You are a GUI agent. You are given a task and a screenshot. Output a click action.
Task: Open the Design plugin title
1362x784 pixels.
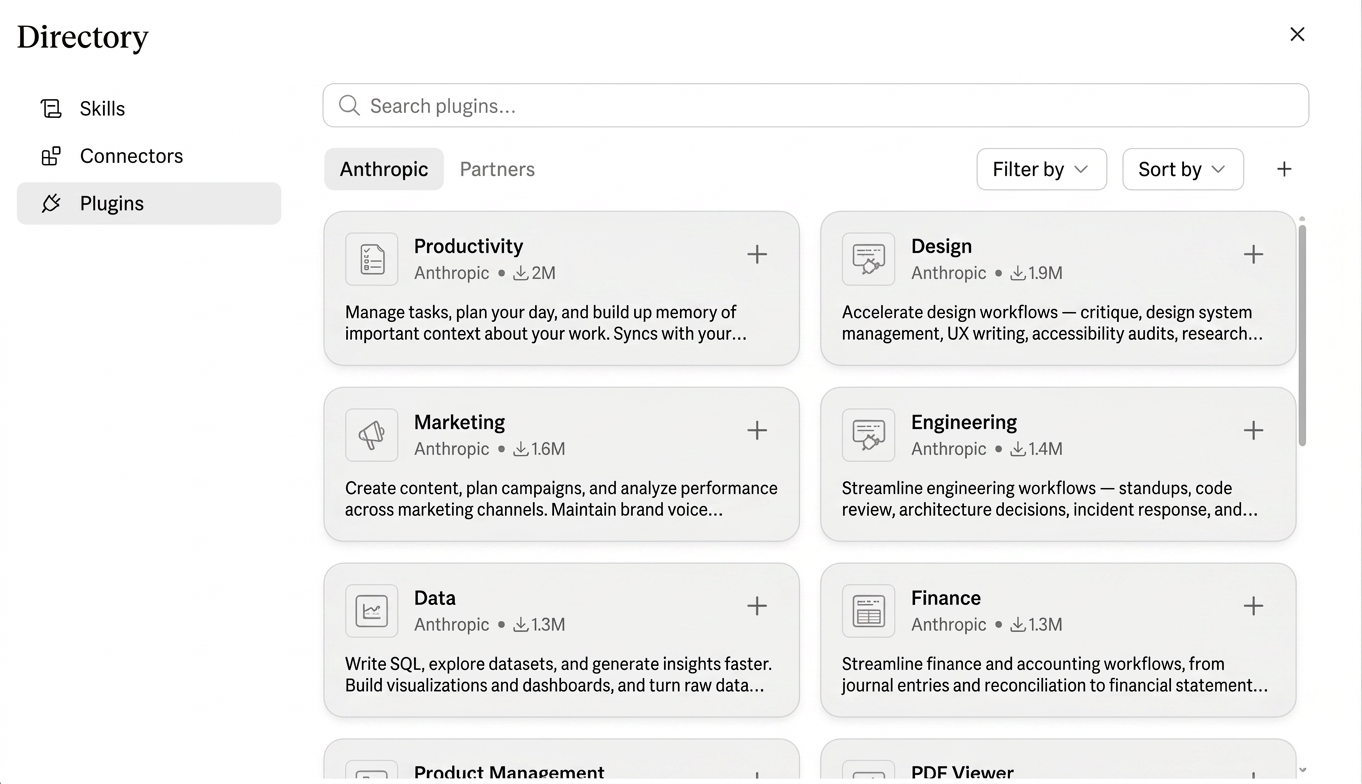941,246
